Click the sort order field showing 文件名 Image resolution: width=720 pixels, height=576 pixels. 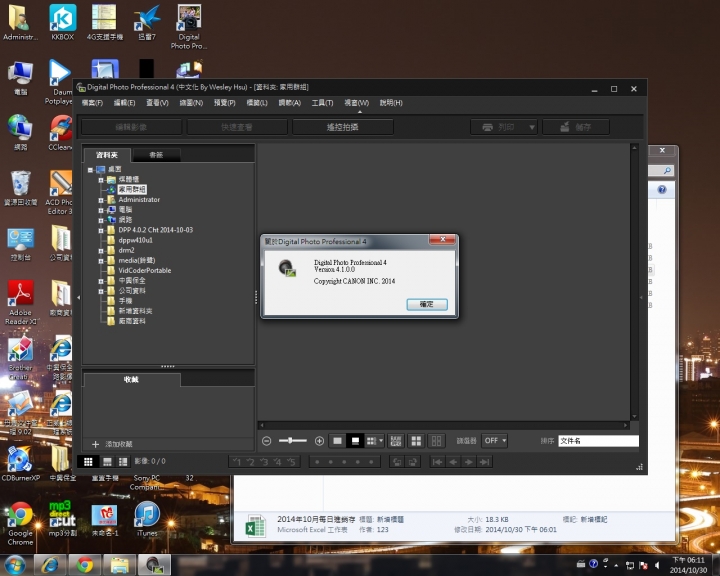[598, 441]
